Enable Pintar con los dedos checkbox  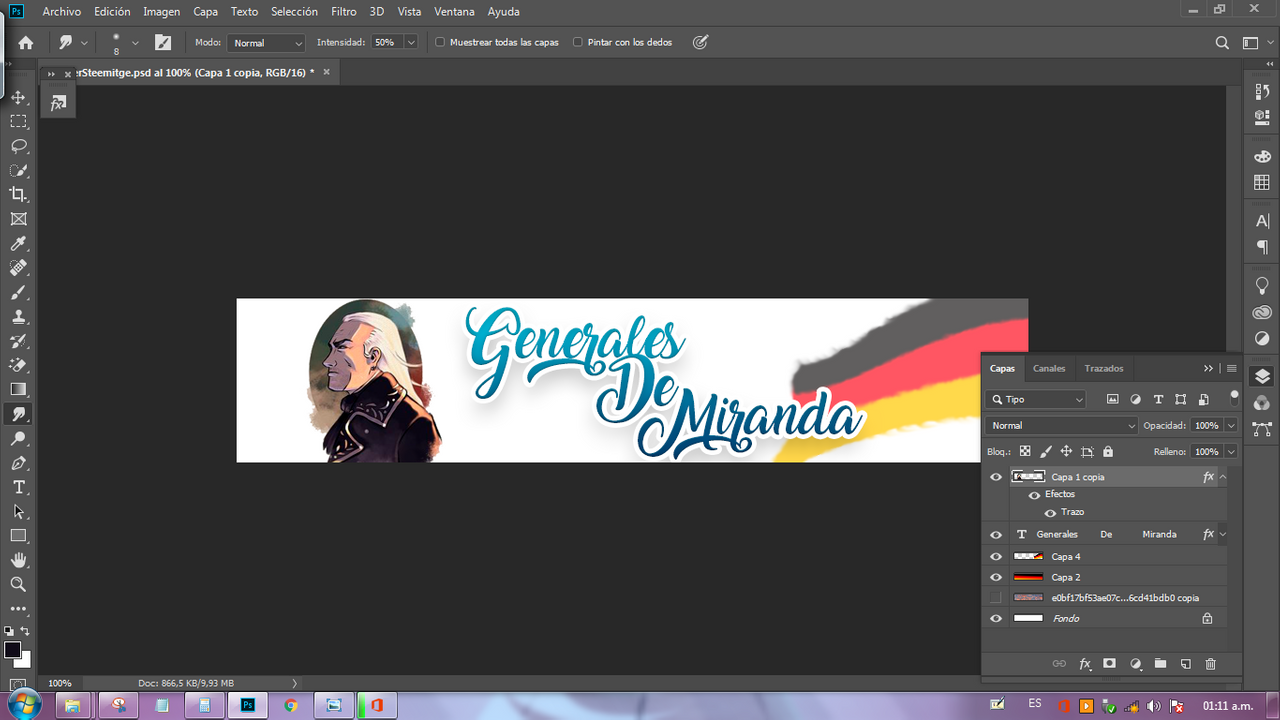(x=578, y=43)
